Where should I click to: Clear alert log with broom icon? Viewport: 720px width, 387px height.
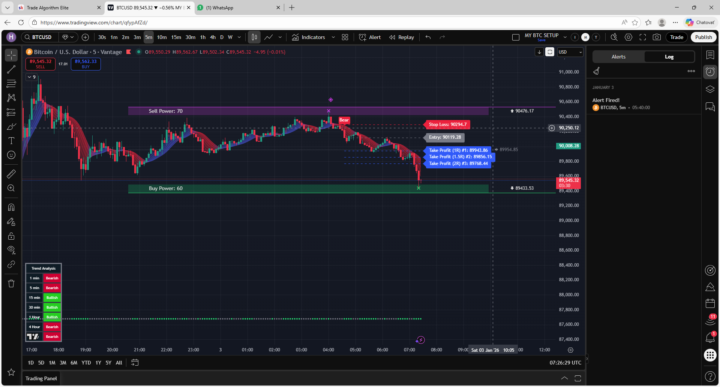(x=596, y=71)
